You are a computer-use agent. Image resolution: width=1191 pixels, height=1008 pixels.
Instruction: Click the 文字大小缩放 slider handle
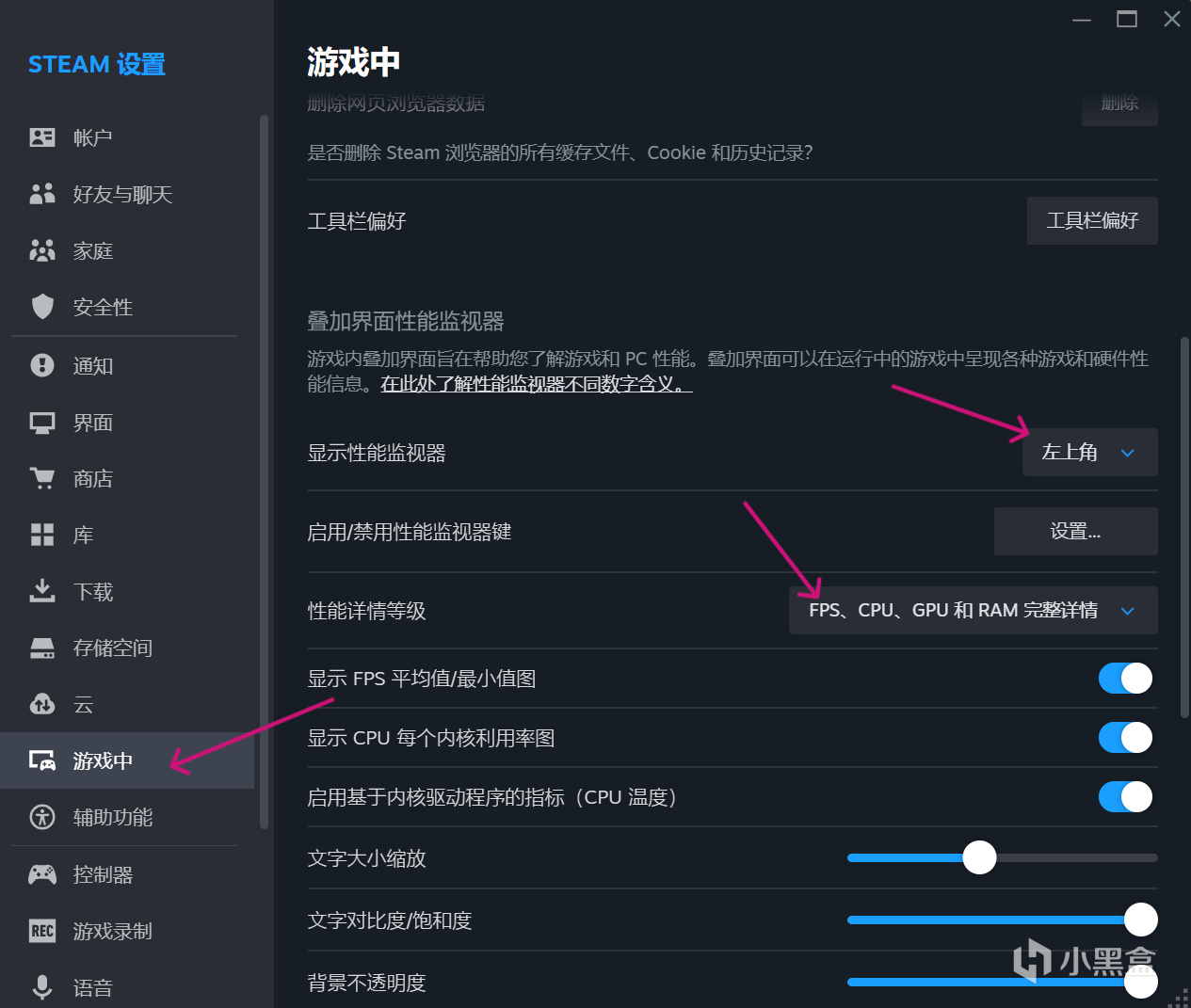coord(979,857)
